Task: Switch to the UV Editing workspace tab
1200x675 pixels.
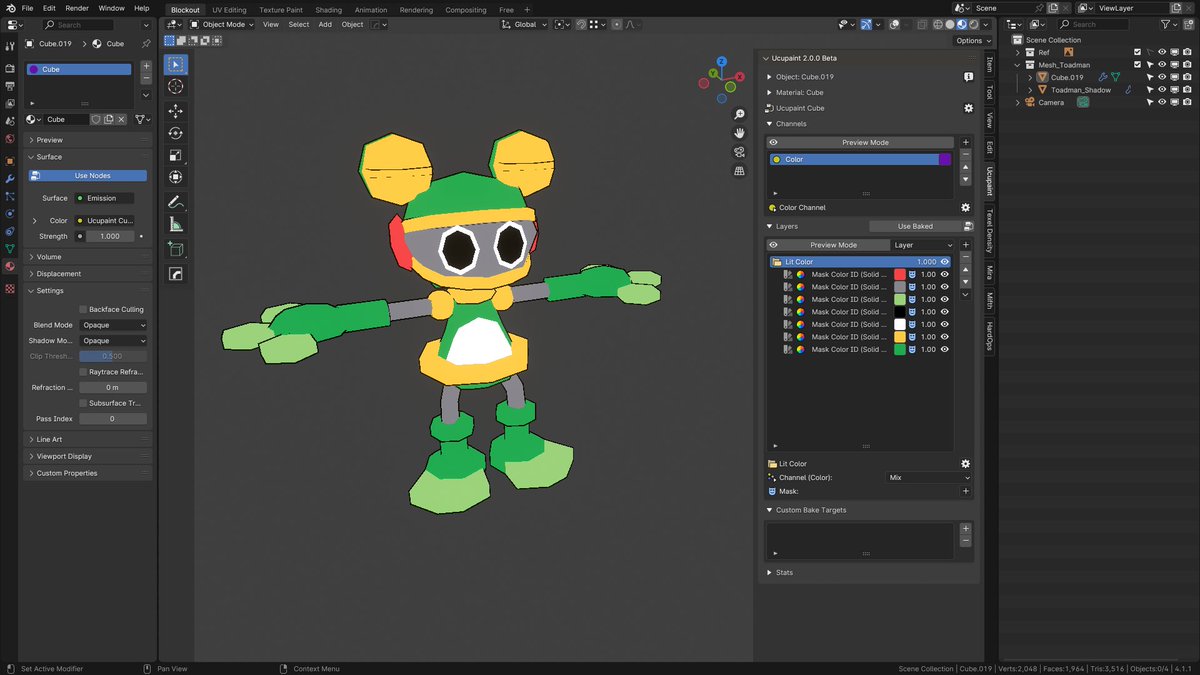Action: coord(229,10)
